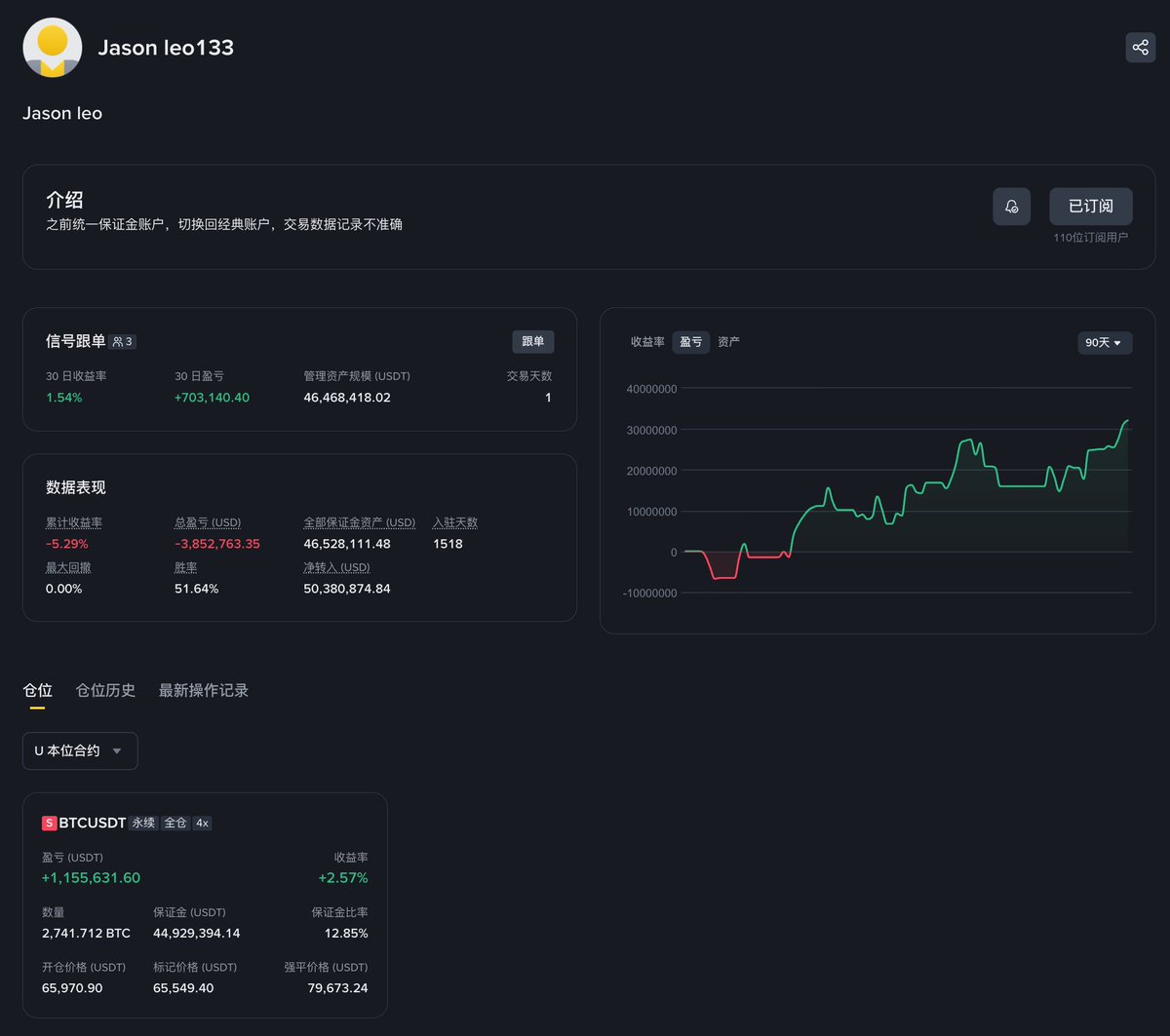Click the 跟单 copy-trade button
1170x1036 pixels.
(533, 342)
